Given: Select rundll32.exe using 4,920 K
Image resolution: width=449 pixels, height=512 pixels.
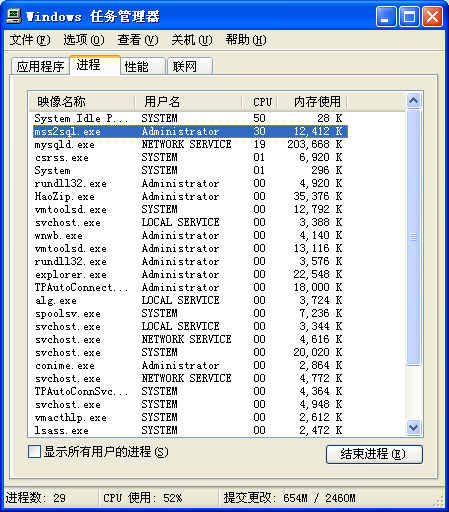Looking at the screenshot, I should 190,183.
